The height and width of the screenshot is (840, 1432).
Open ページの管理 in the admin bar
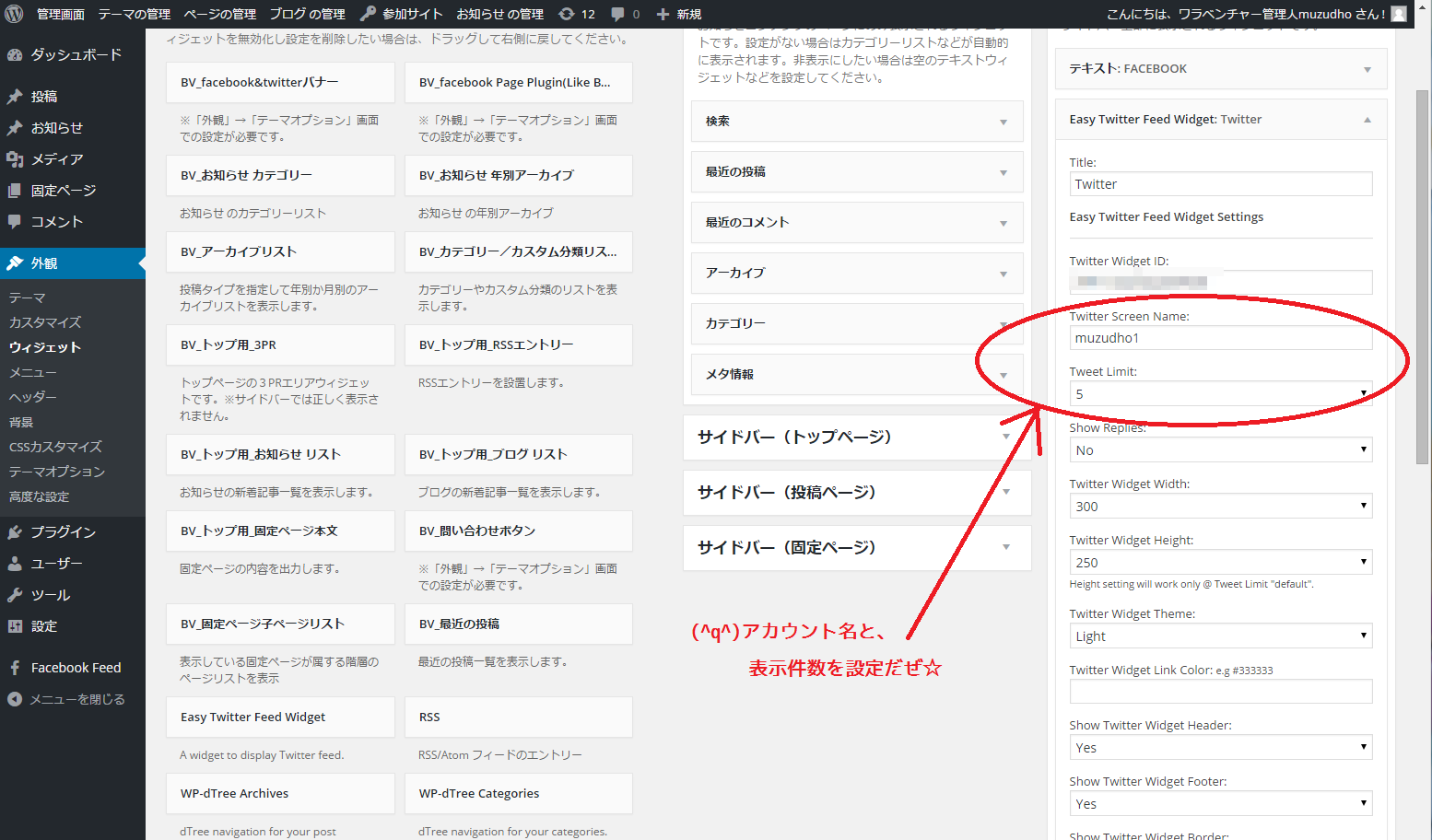[x=220, y=14]
